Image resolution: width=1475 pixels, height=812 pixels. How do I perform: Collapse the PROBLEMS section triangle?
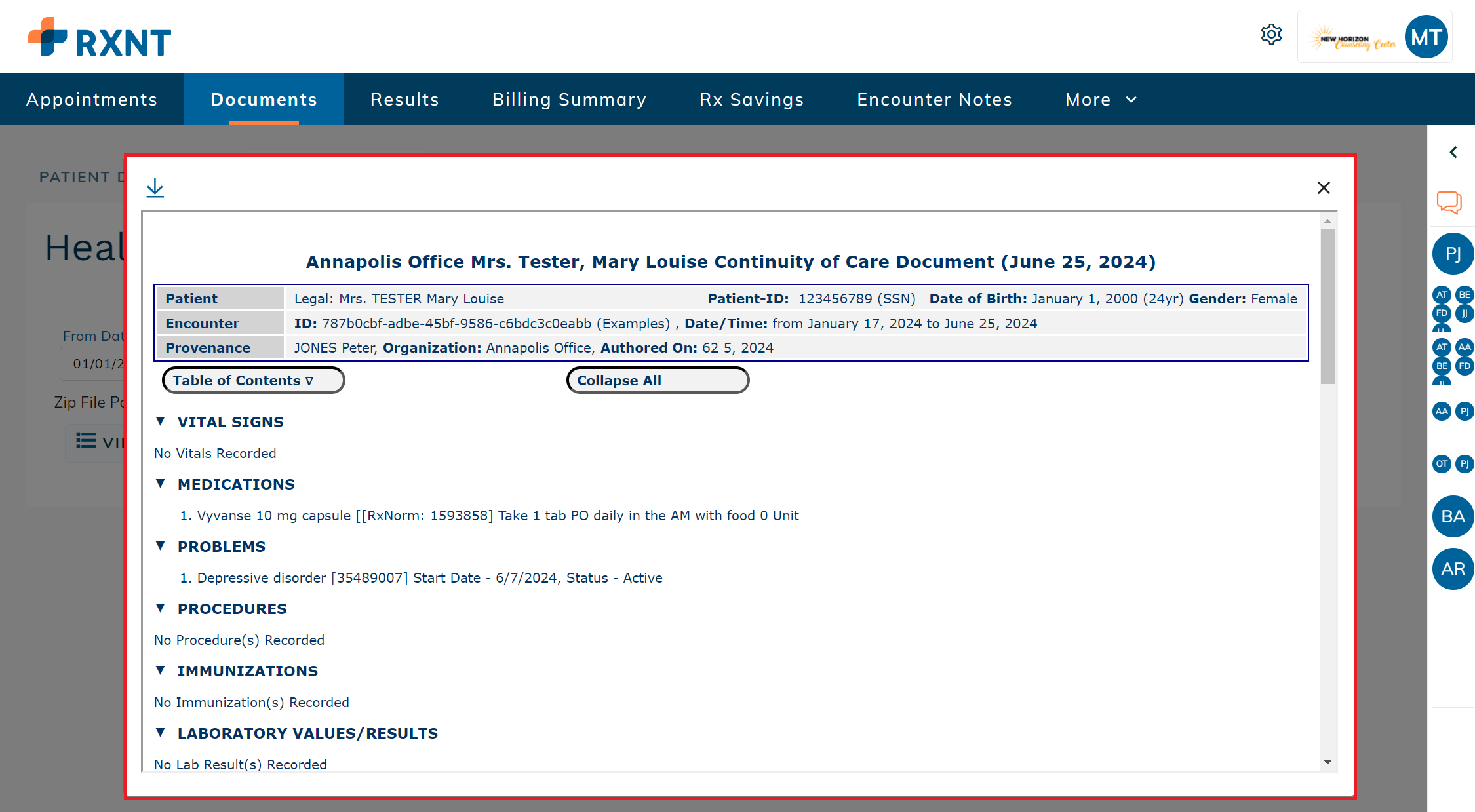[x=161, y=546]
